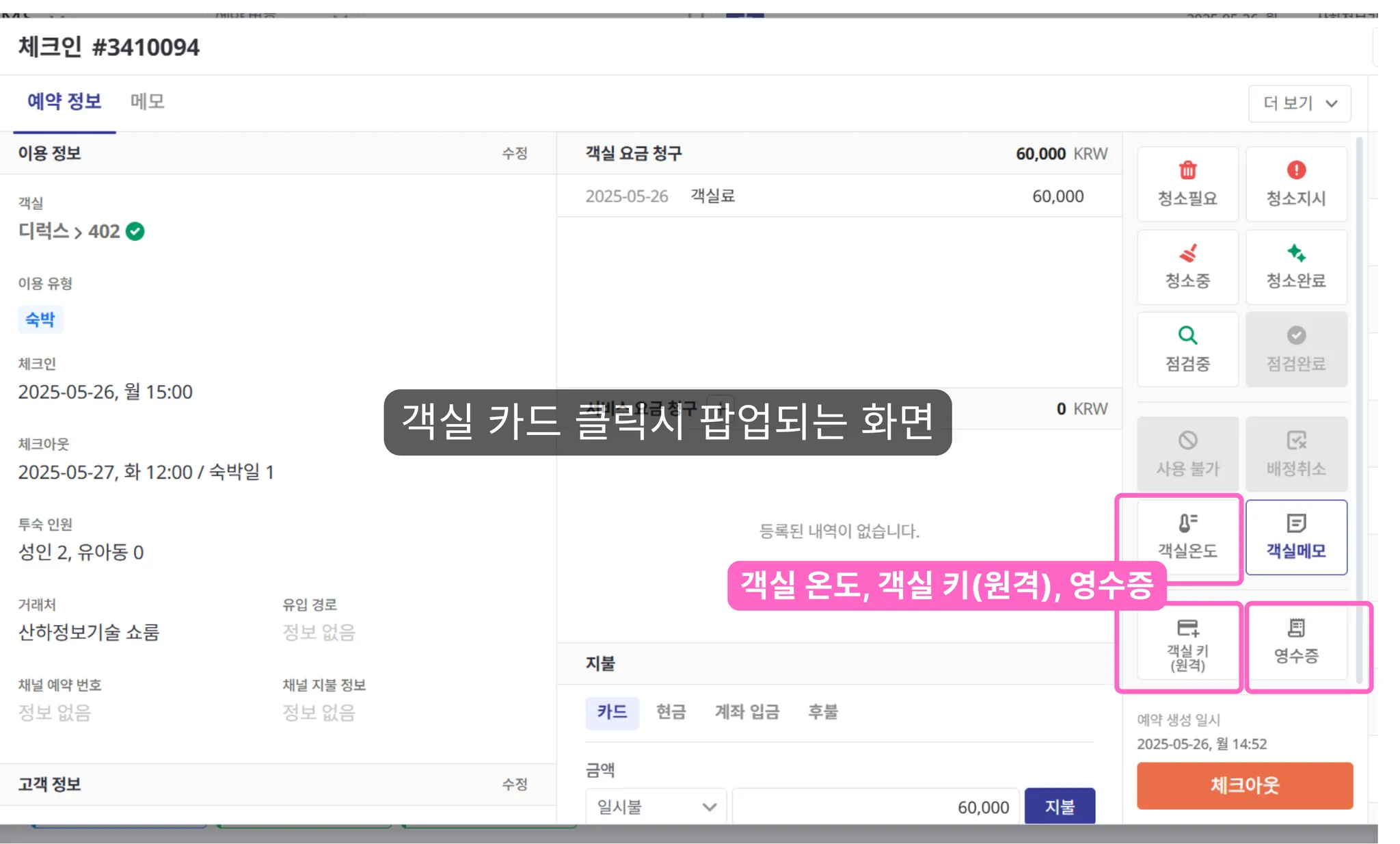Open 객실온도 thermometer icon button

[1187, 536]
